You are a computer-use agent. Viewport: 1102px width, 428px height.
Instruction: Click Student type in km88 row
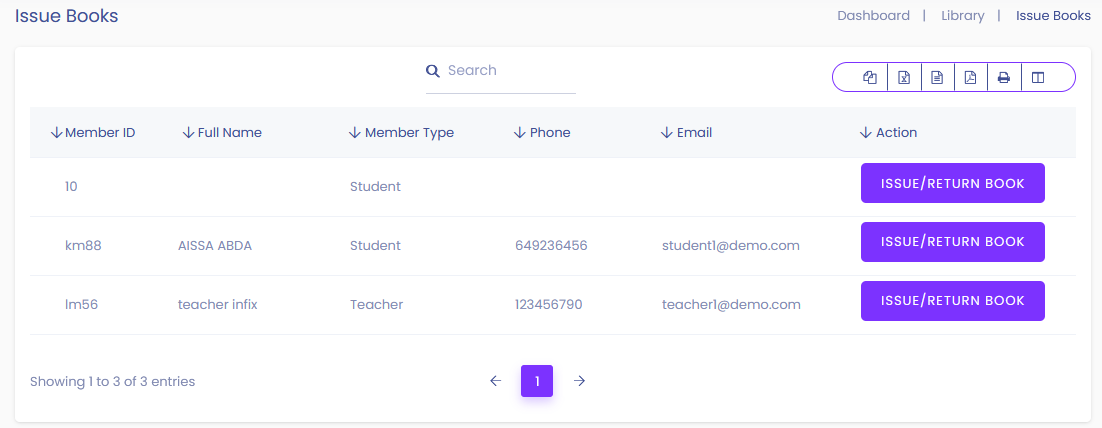point(375,245)
